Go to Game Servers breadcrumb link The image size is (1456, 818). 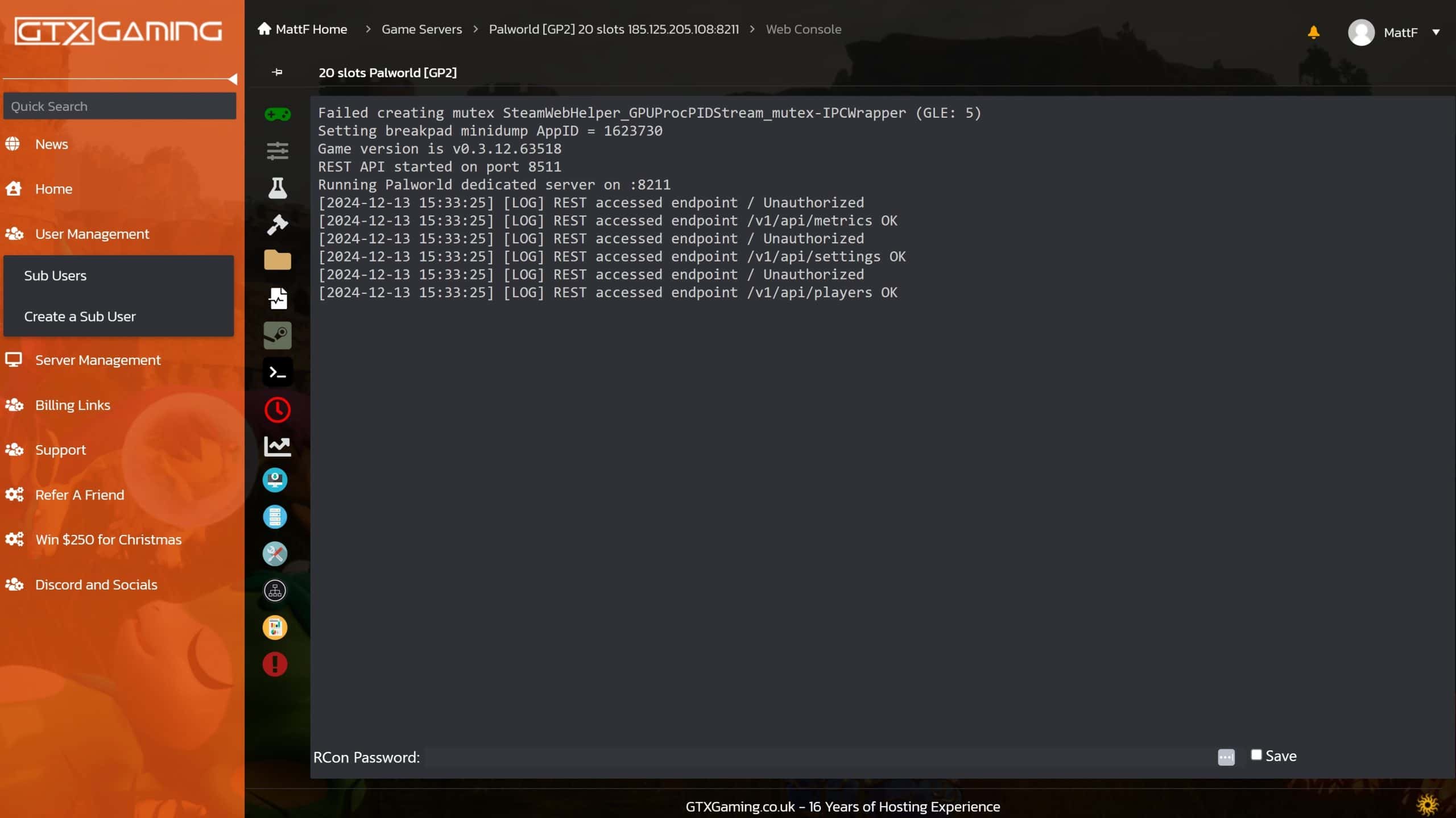pos(421,29)
